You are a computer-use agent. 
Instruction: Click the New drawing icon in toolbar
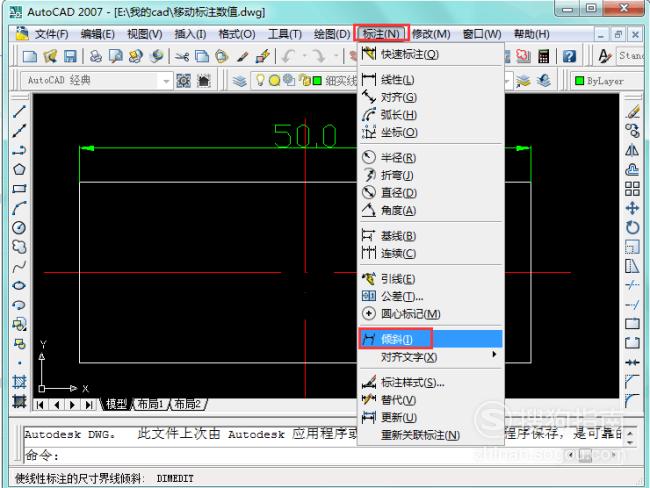pyautogui.click(x=30, y=56)
